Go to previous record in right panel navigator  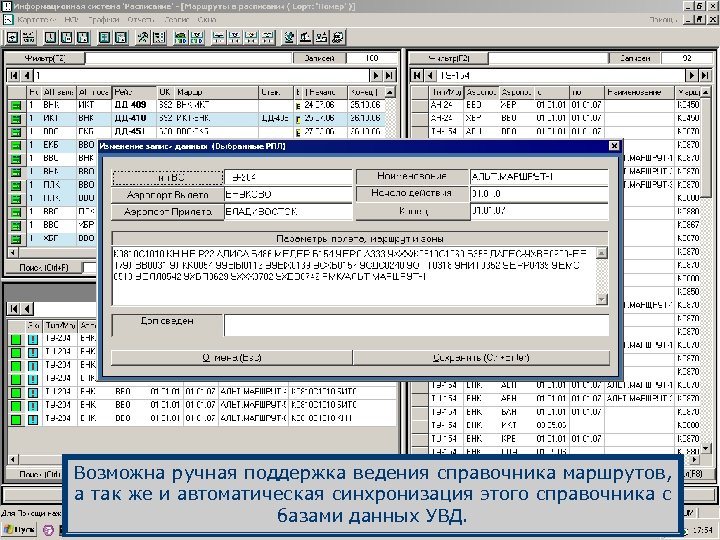[x=430, y=75]
